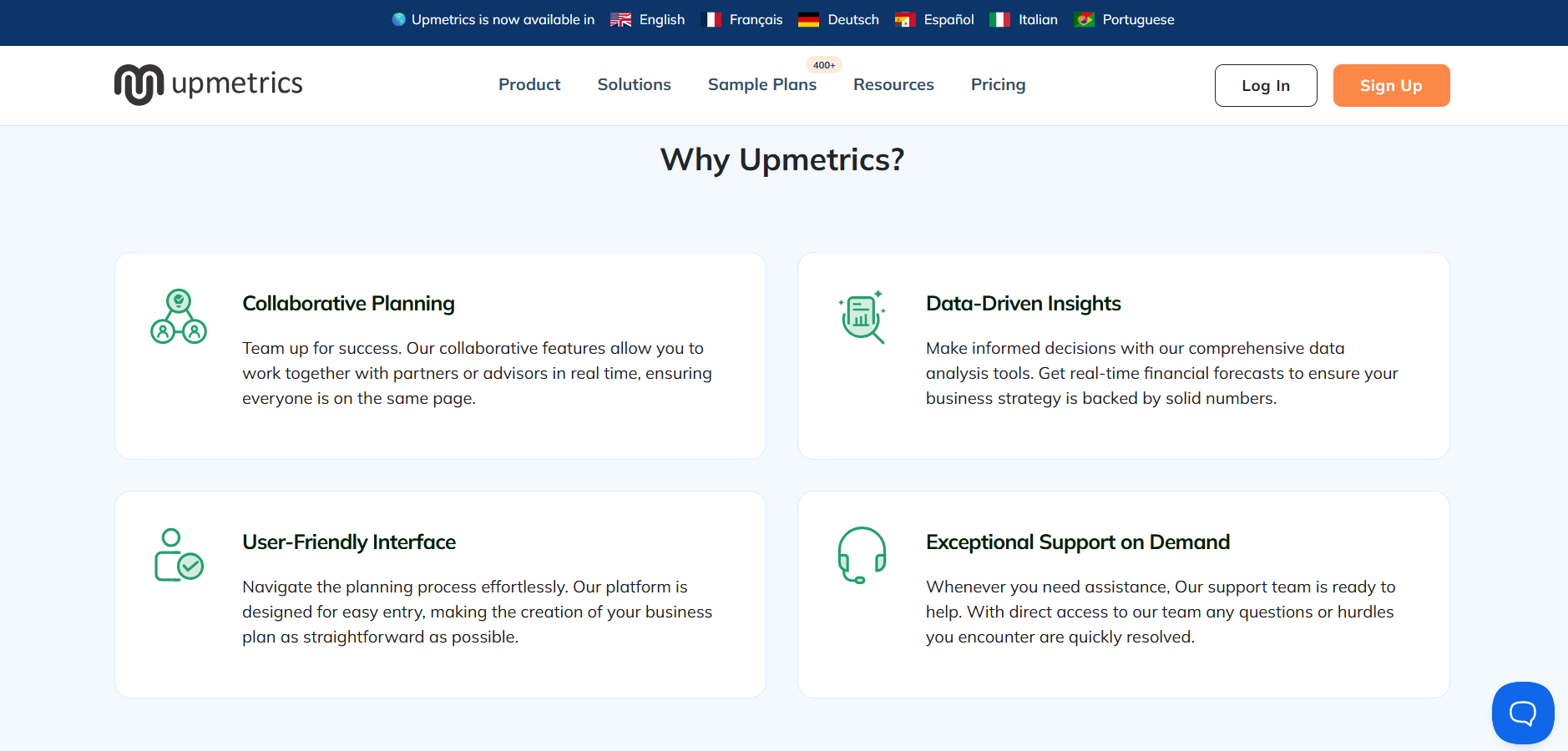The width and height of the screenshot is (1568, 751).
Task: Click the Exceptional Support headset icon
Action: [x=862, y=555]
